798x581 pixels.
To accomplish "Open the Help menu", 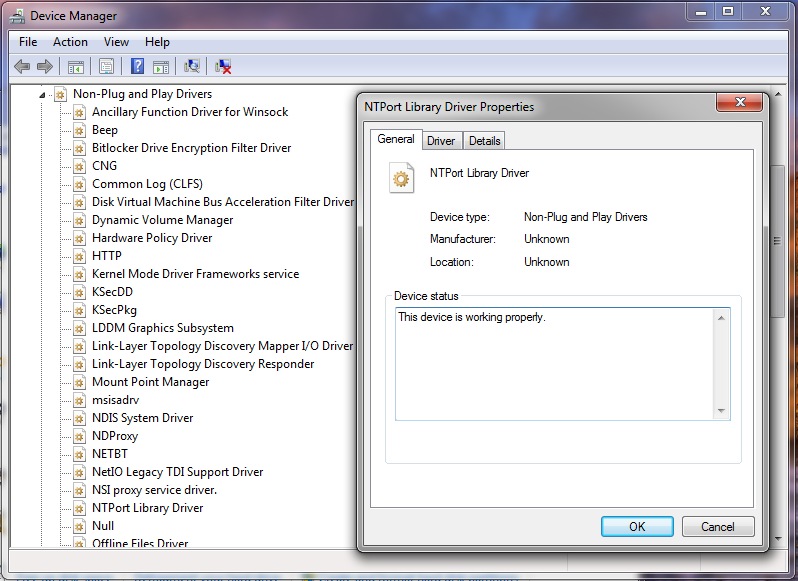I will pyautogui.click(x=157, y=42).
